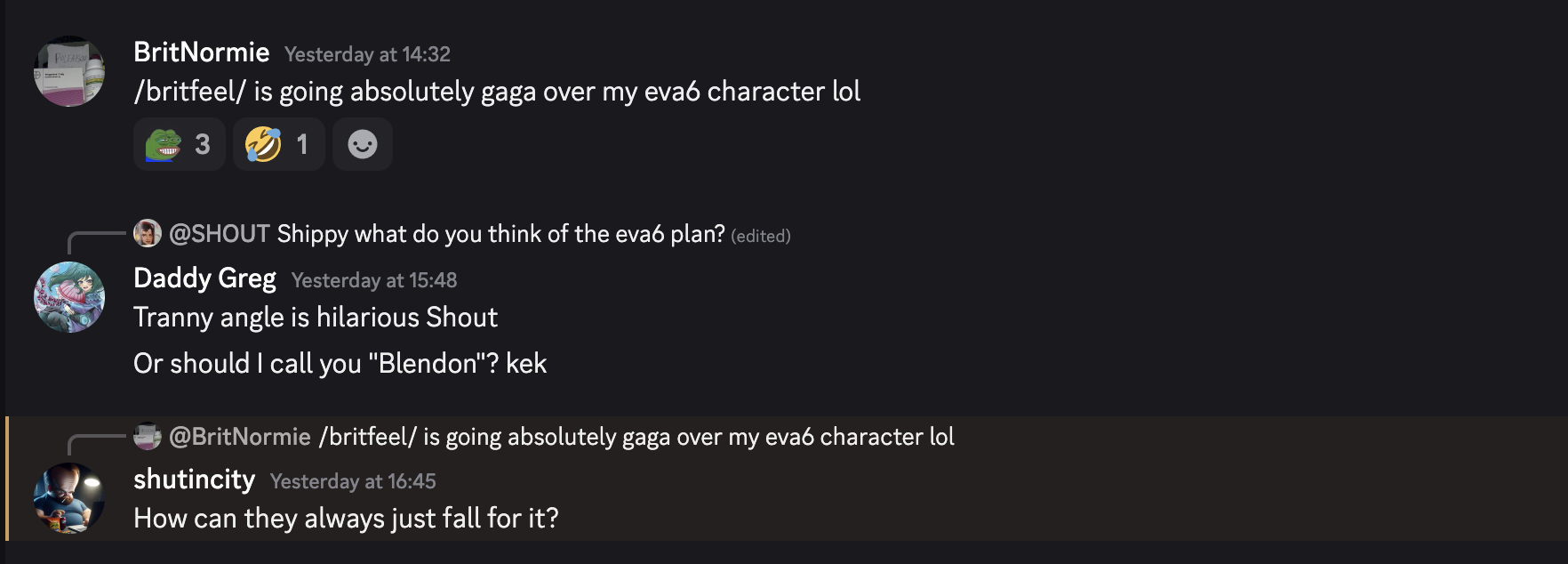Click the @SHOUT mention in reply
1568x564 pixels.
click(220, 234)
